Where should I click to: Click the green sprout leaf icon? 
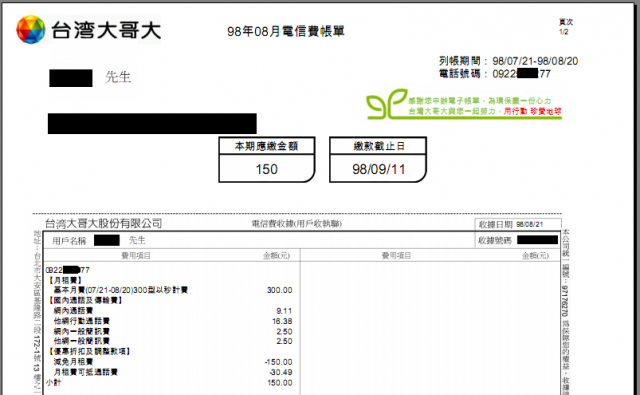pyautogui.click(x=386, y=104)
